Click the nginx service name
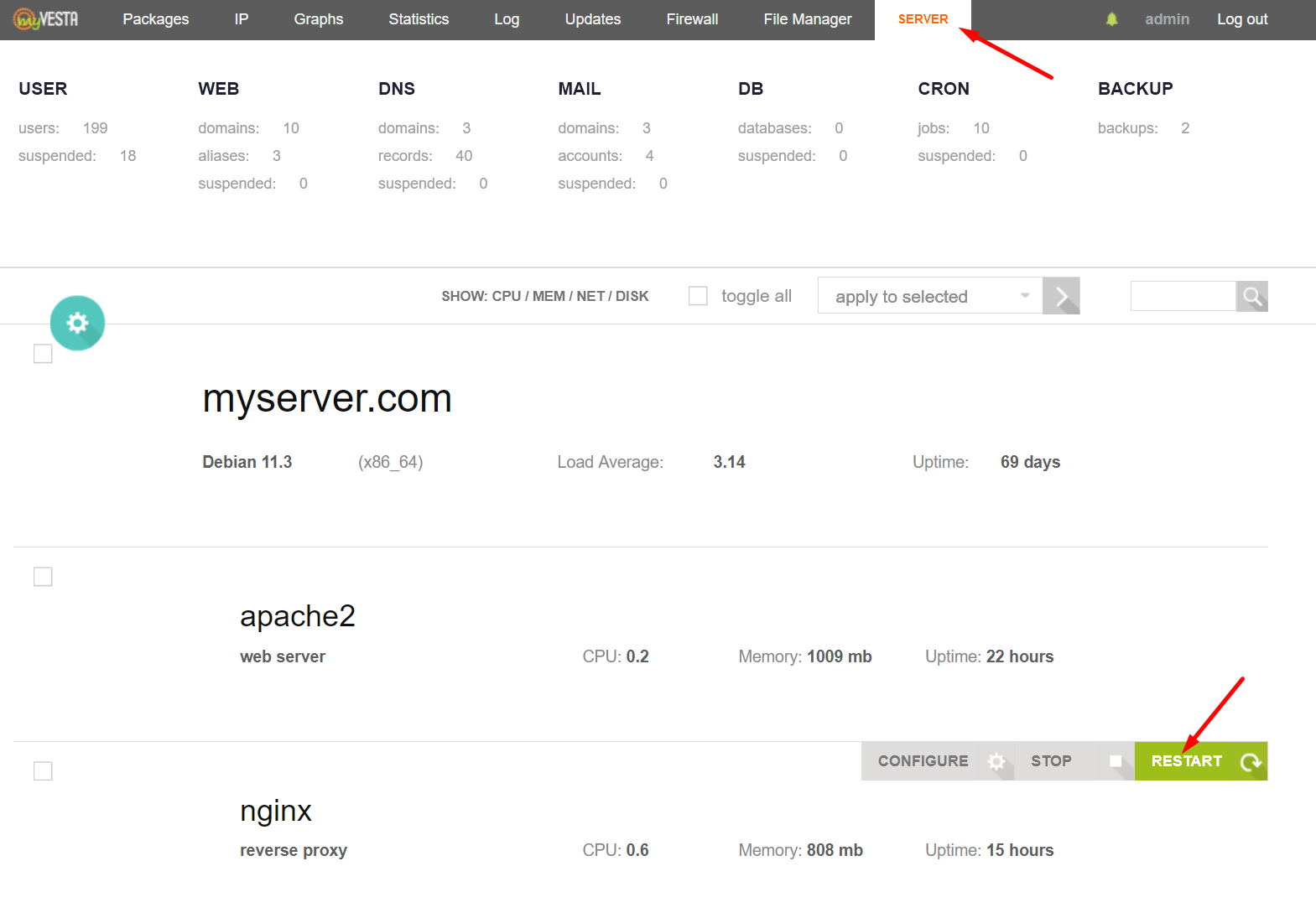Image resolution: width=1316 pixels, height=918 pixels. (276, 811)
